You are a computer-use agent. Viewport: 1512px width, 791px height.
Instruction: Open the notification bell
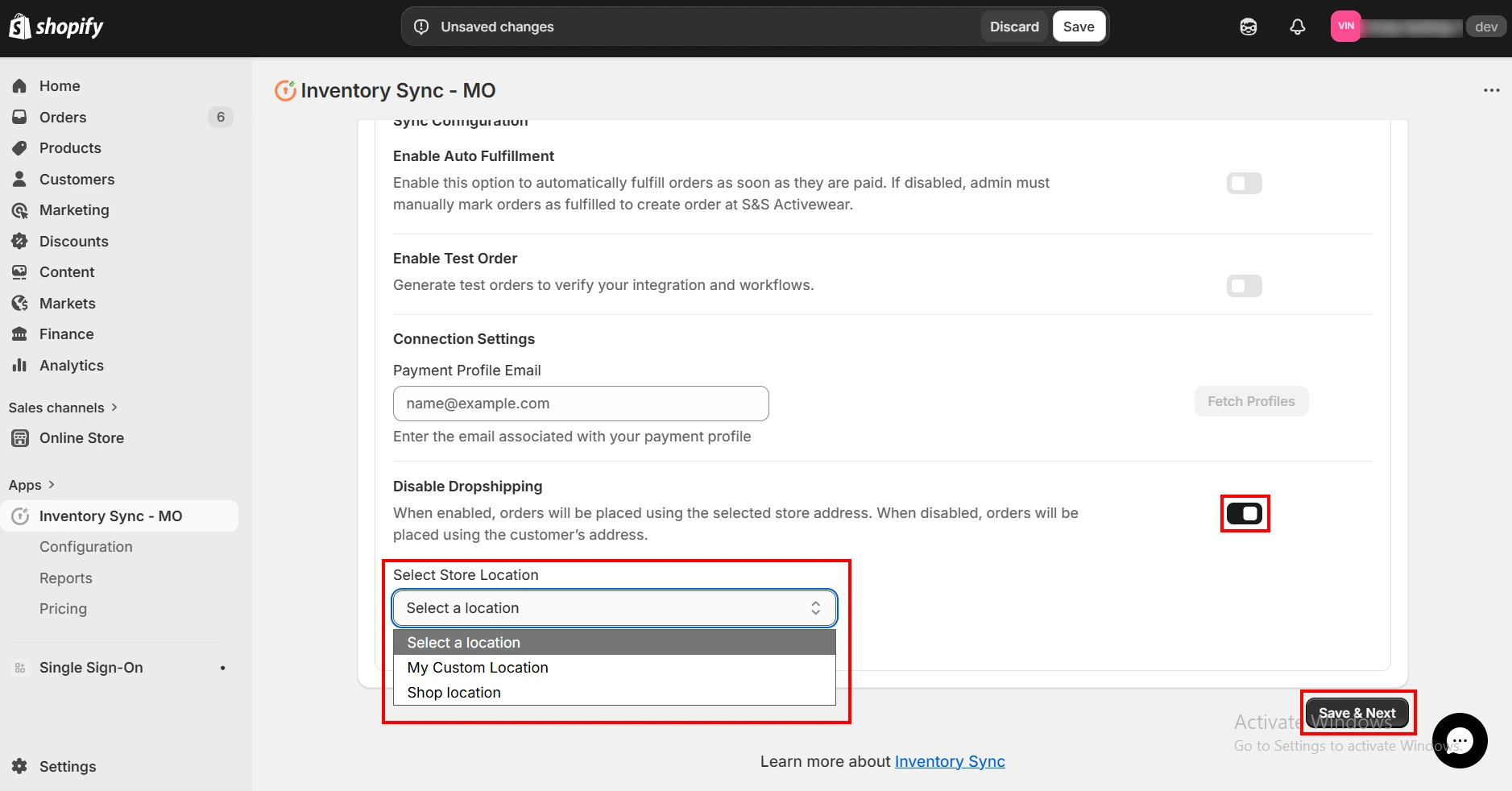click(x=1297, y=26)
